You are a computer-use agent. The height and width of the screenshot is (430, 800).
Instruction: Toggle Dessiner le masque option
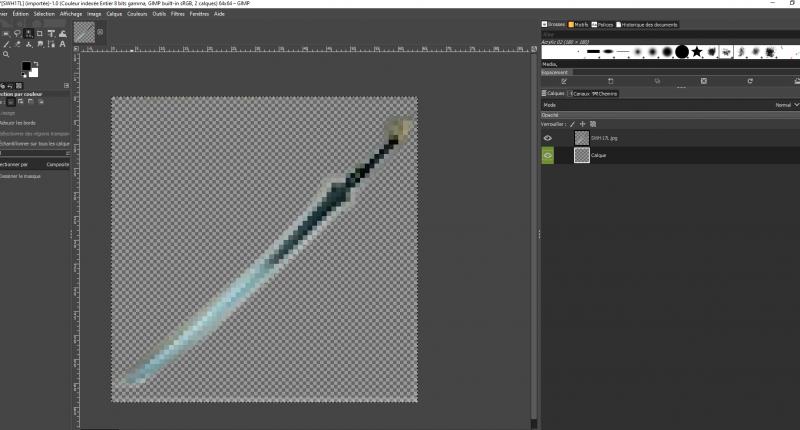[x=20, y=176]
